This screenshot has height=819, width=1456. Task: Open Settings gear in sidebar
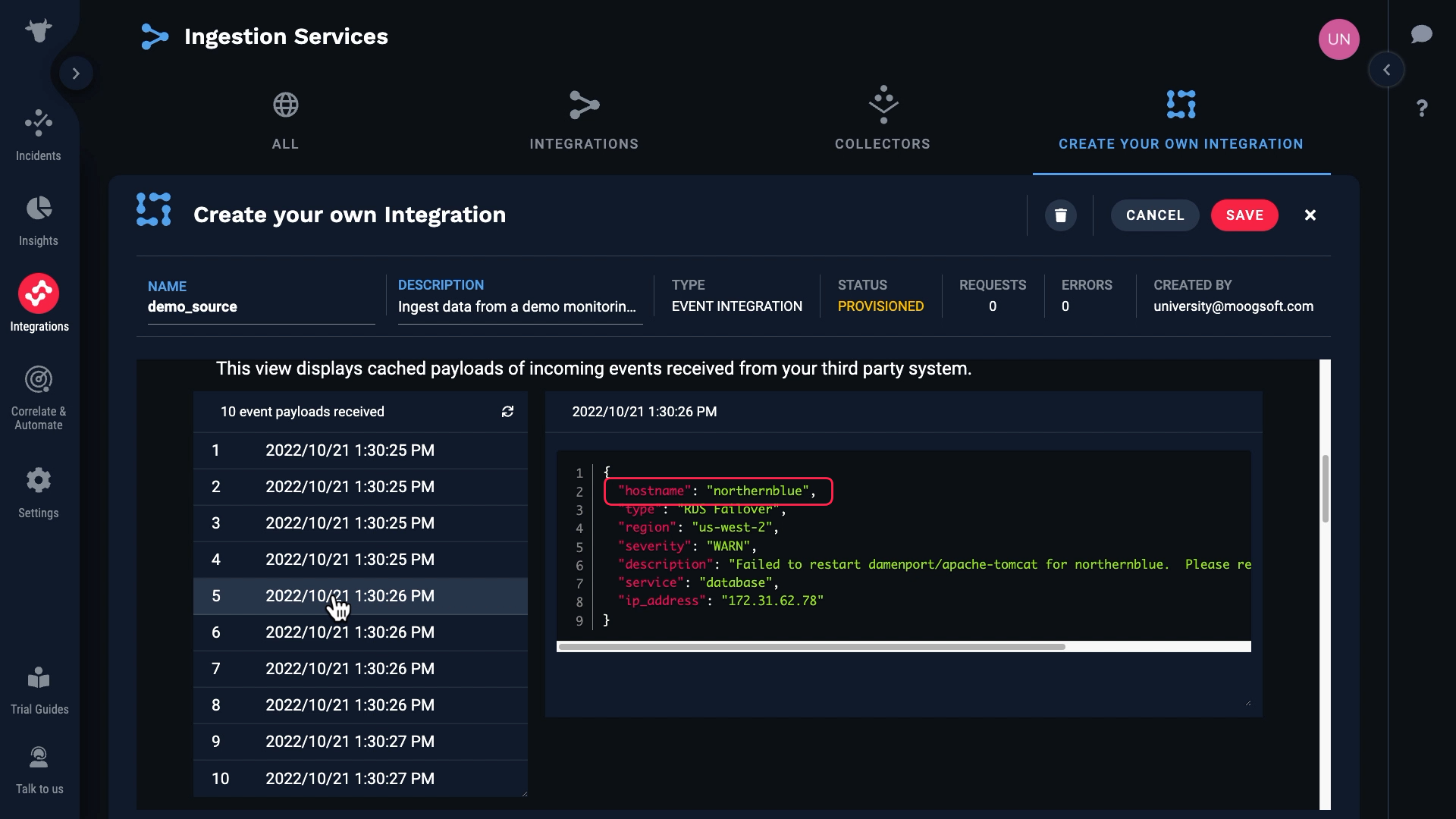pos(38,480)
